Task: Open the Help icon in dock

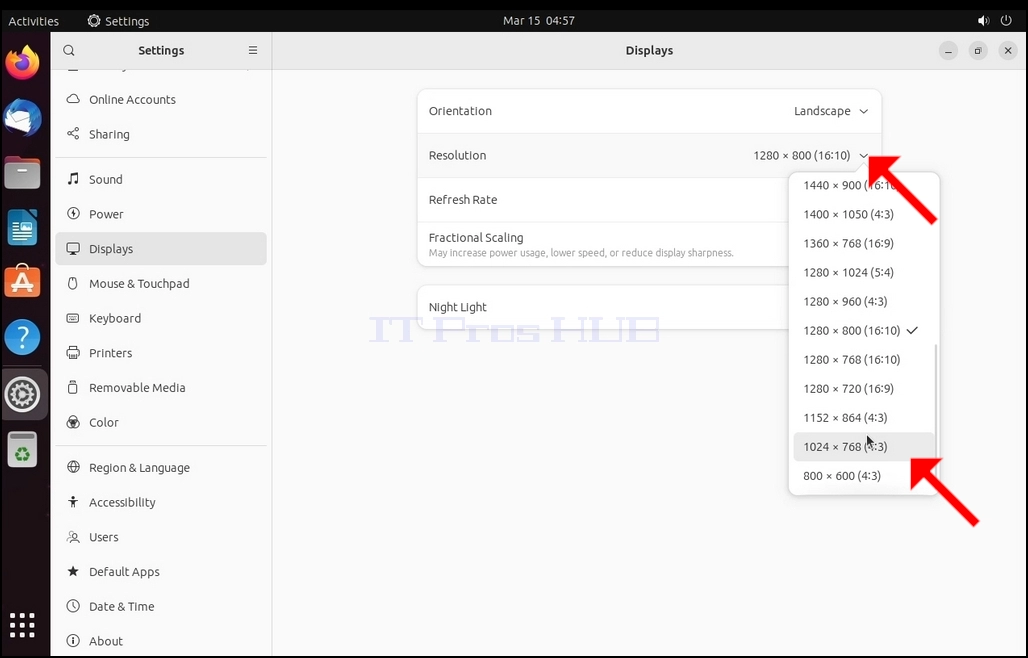Action: click(22, 337)
